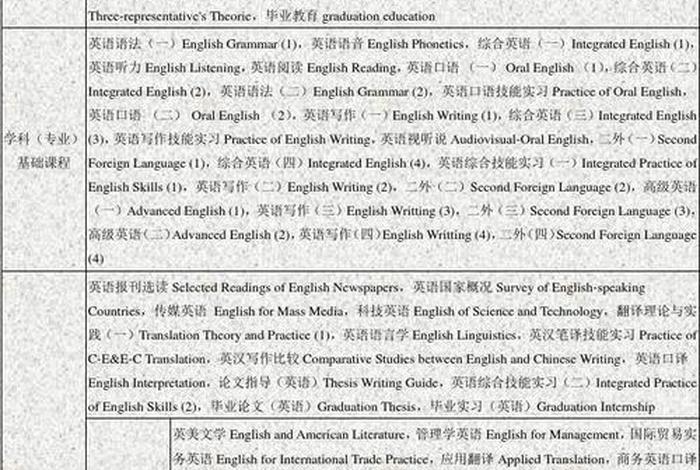Click "English and American Literature"
Image resolution: width=700 pixels, height=470 pixels.
click(x=317, y=435)
